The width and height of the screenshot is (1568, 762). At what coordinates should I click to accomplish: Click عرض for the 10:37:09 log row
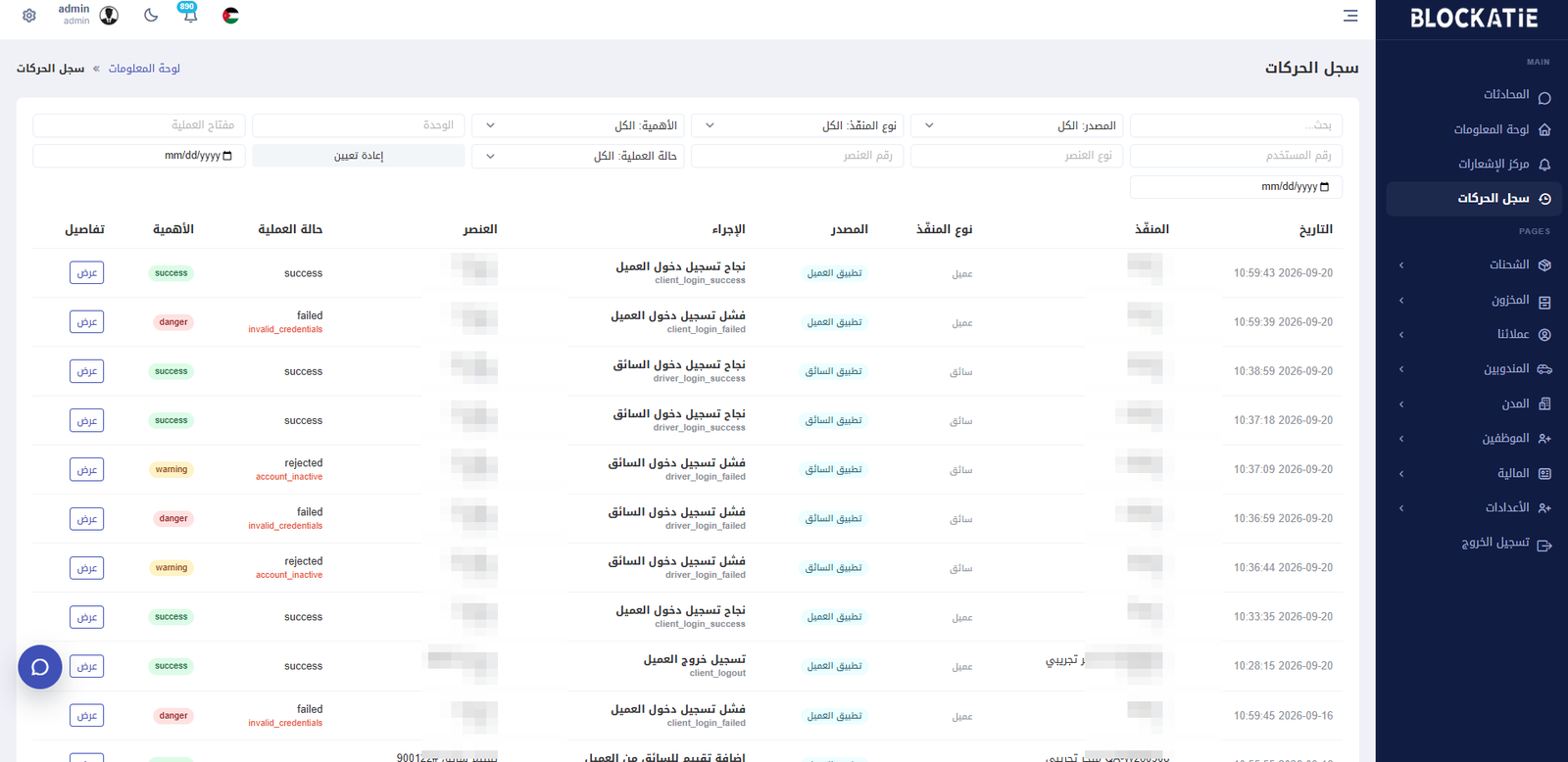tap(86, 469)
